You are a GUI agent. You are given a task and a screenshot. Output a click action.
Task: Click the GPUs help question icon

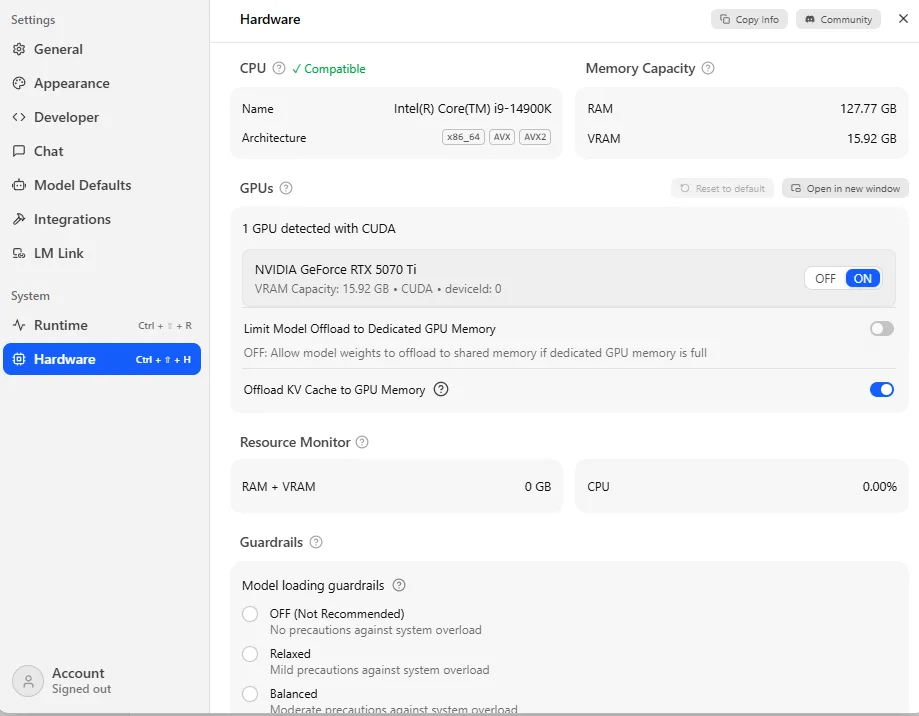(286, 189)
